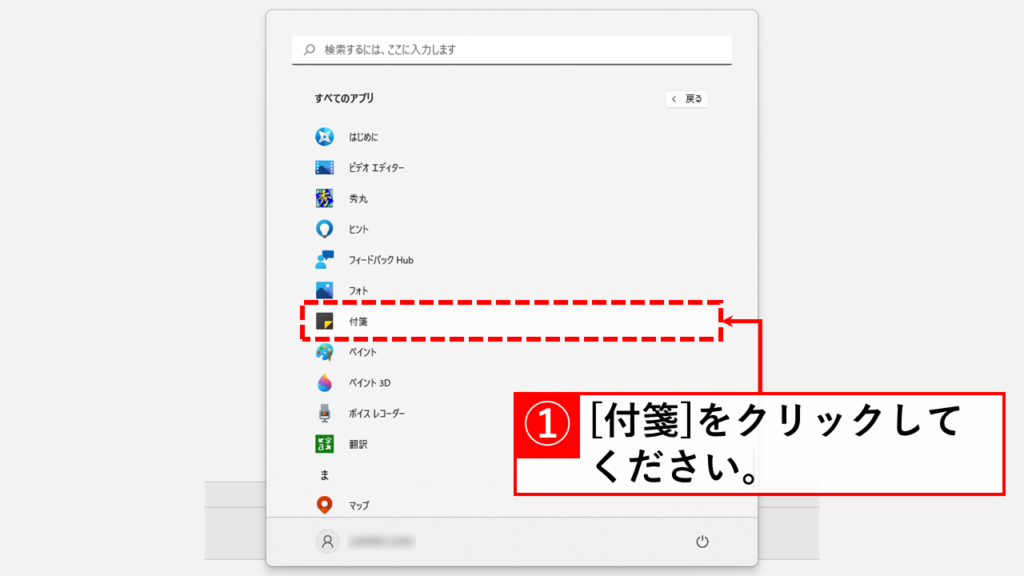This screenshot has height=576, width=1024.
Task: Launch ペイント 3D from the app list
Action: click(368, 383)
